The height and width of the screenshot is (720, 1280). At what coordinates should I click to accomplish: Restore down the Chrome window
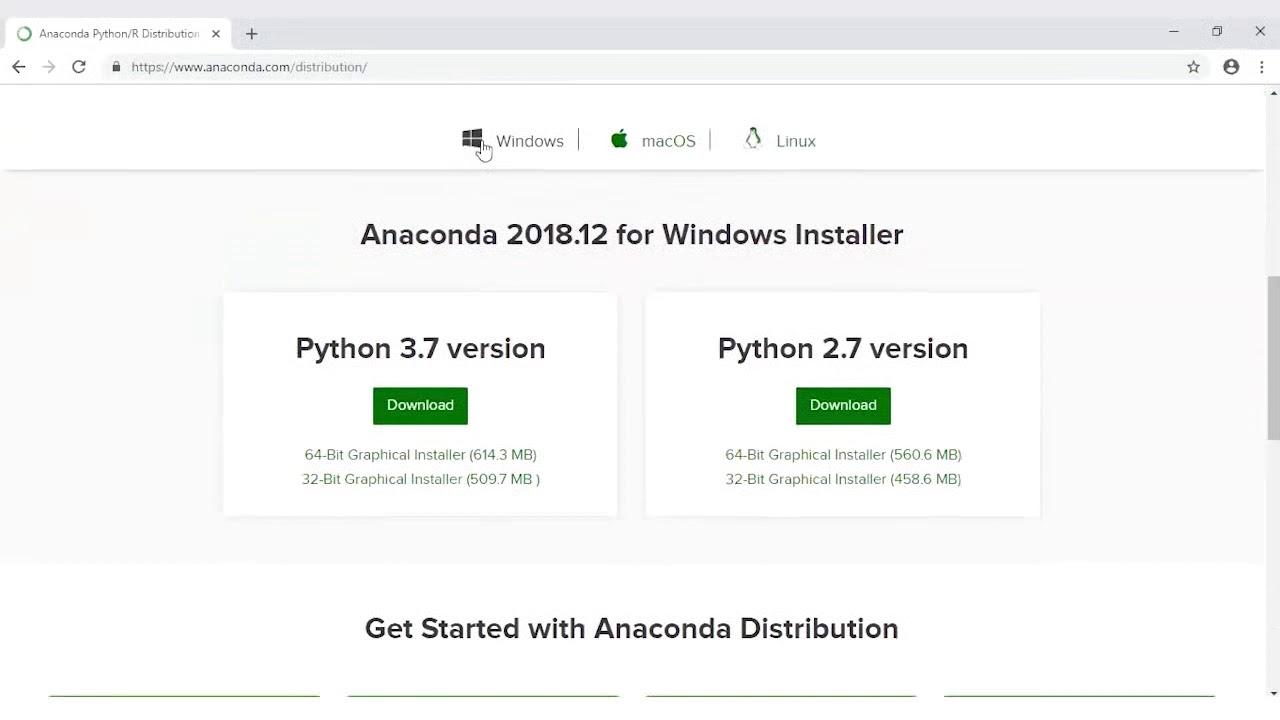[1217, 32]
